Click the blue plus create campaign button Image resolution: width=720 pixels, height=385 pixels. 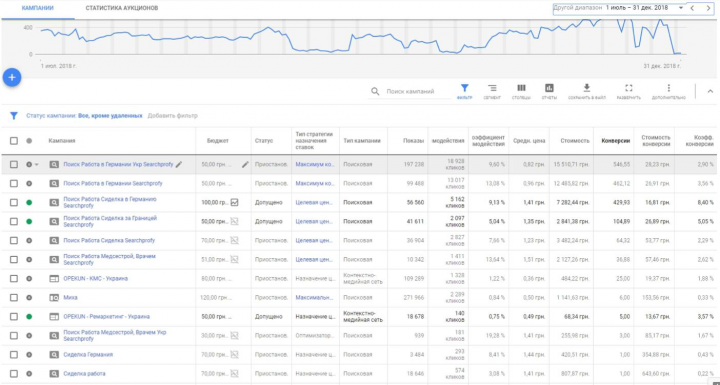[x=12, y=77]
